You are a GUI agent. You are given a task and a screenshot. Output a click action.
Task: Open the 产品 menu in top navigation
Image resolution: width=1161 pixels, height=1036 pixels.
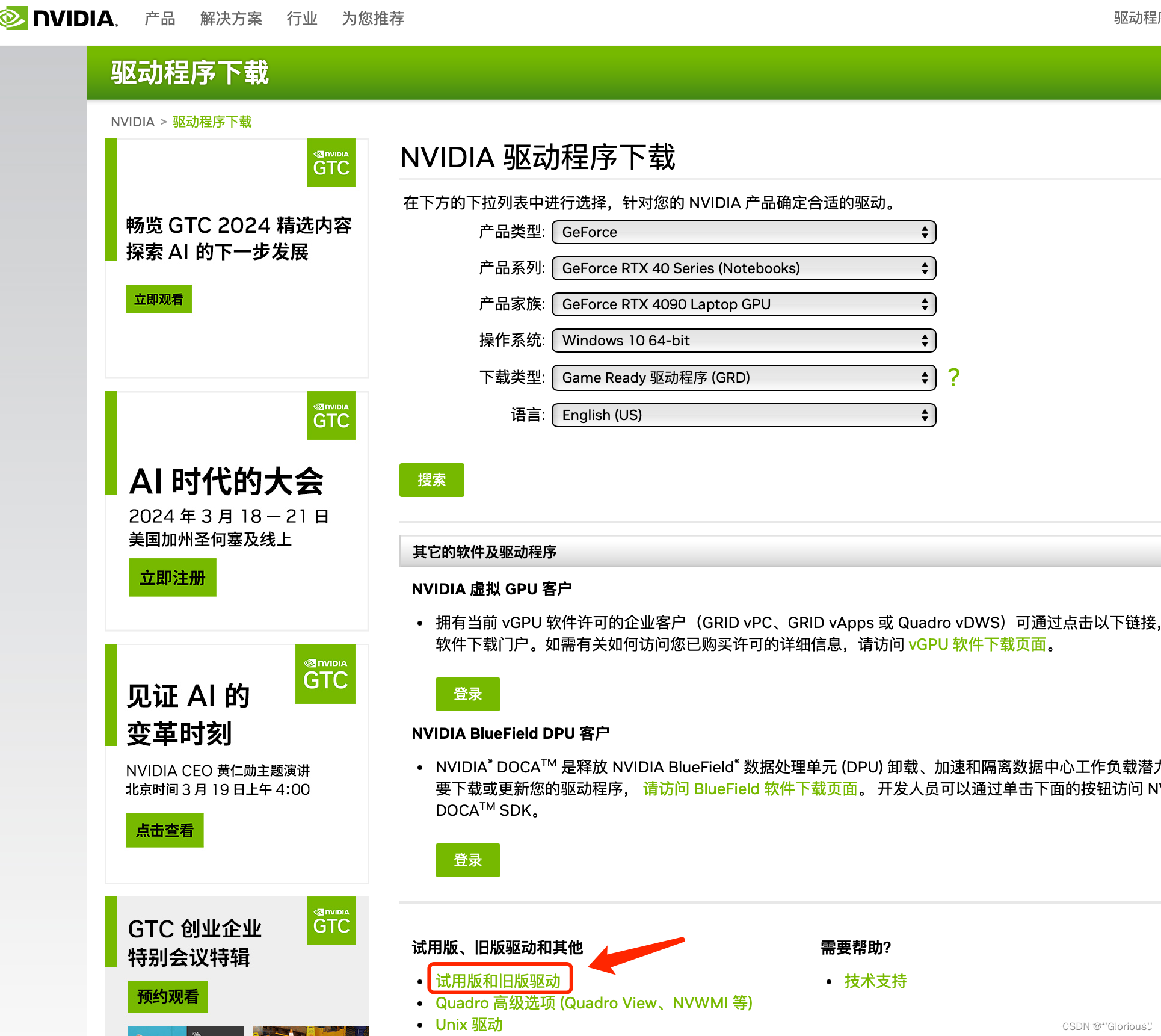159,19
